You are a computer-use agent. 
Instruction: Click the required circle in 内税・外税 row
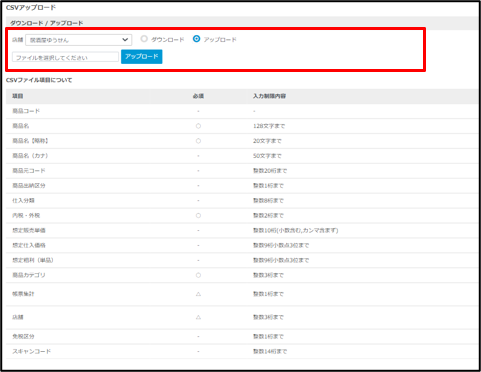[198, 216]
